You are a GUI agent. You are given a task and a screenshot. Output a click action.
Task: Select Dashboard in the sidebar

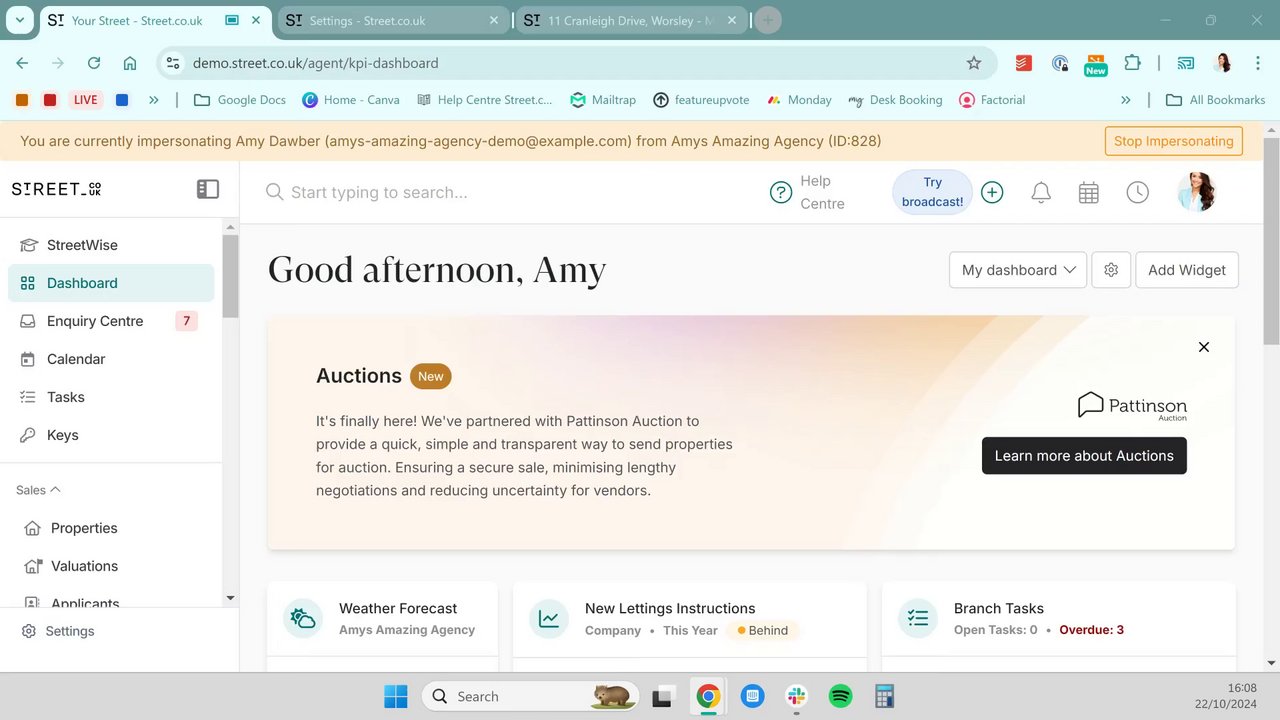pos(111,283)
